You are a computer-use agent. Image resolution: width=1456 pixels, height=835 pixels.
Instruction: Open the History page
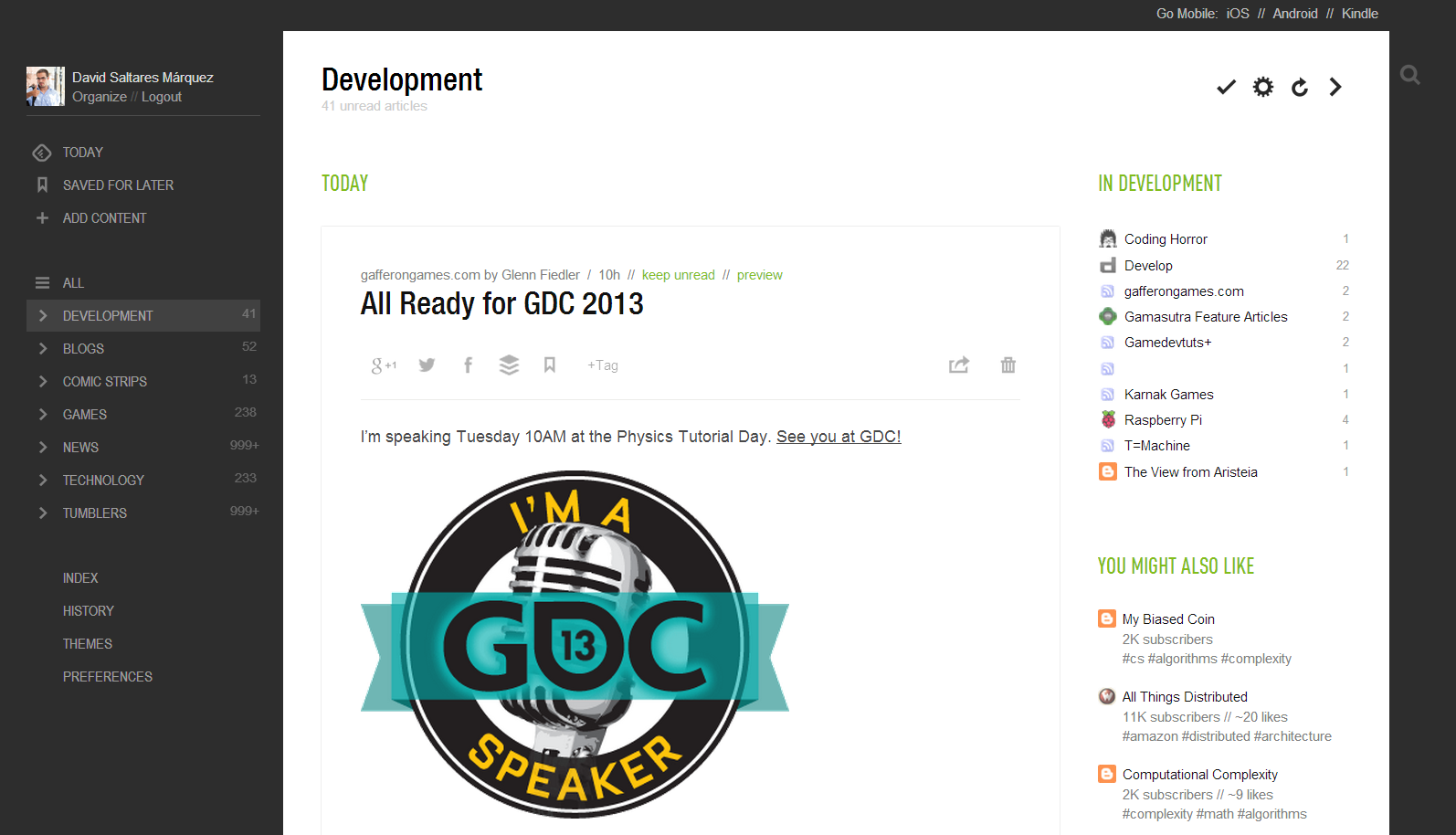point(89,611)
